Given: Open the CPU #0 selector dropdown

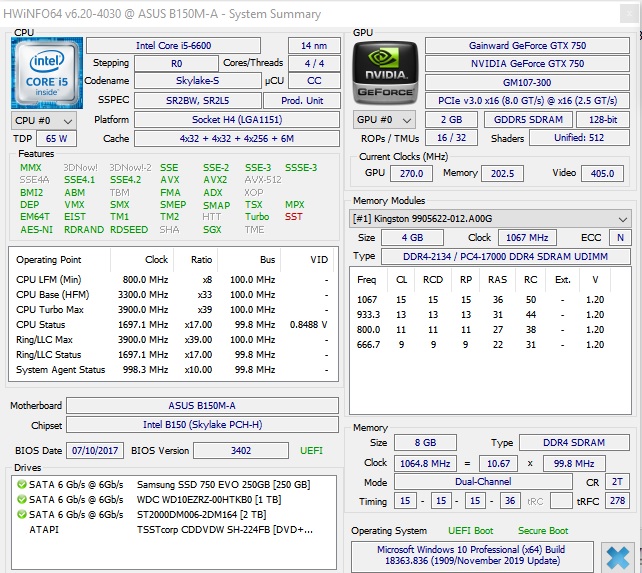Looking at the screenshot, I should [x=43, y=120].
